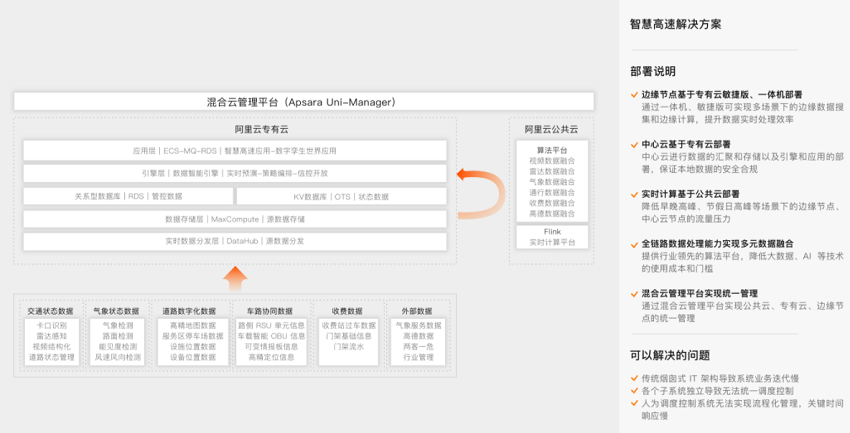This screenshot has width=850, height=433.
Task: Click 可变情报板信息 item
Action: [271, 347]
